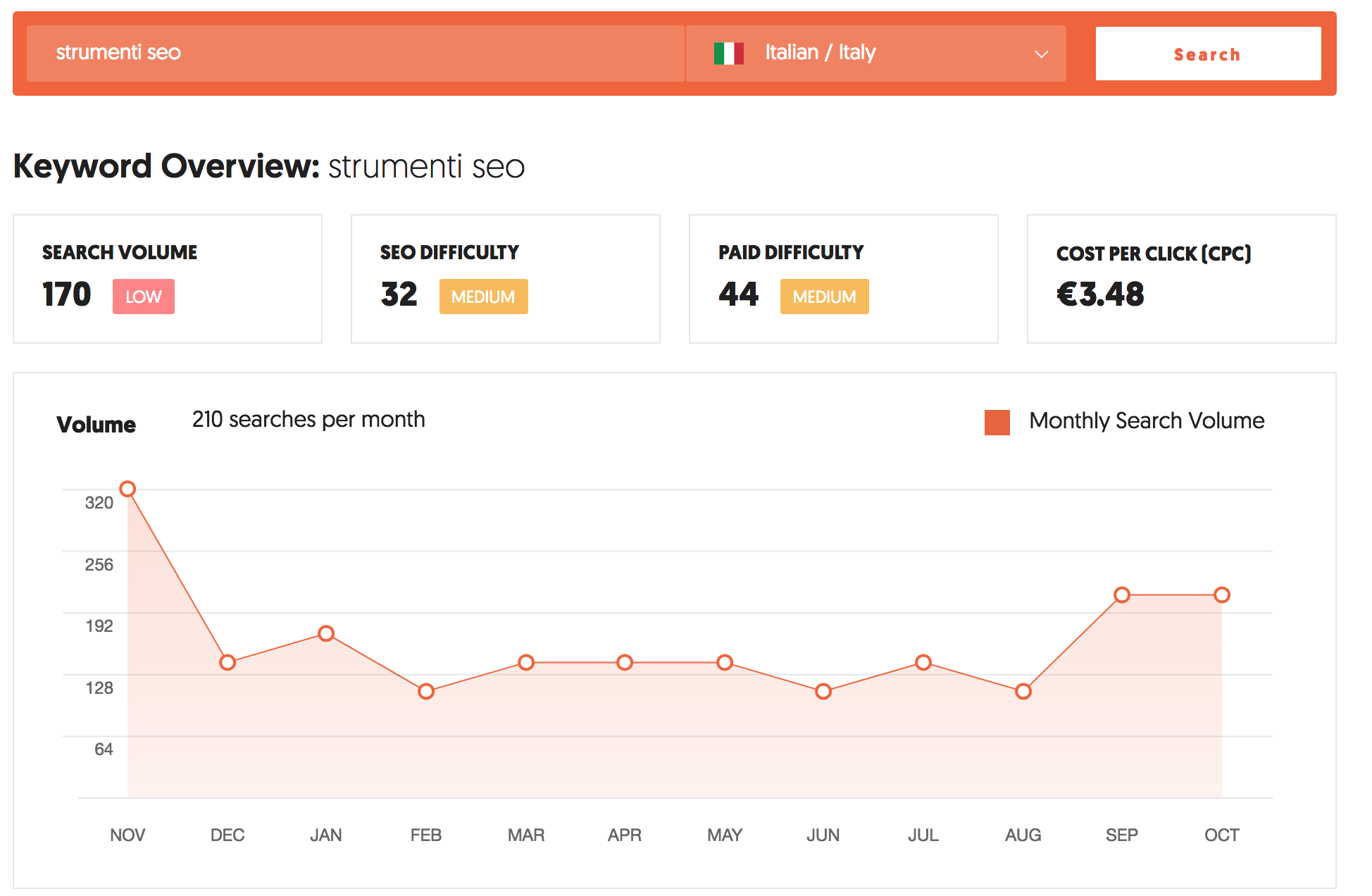Viewport: 1372px width, 896px height.
Task: Click the Monthly Search Volume legend swatch
Action: [997, 423]
